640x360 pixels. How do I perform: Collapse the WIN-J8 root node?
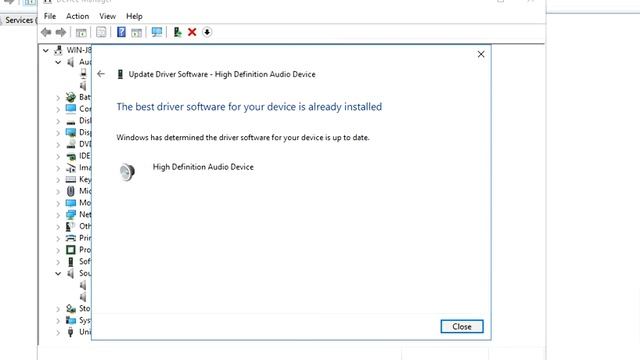point(46,51)
